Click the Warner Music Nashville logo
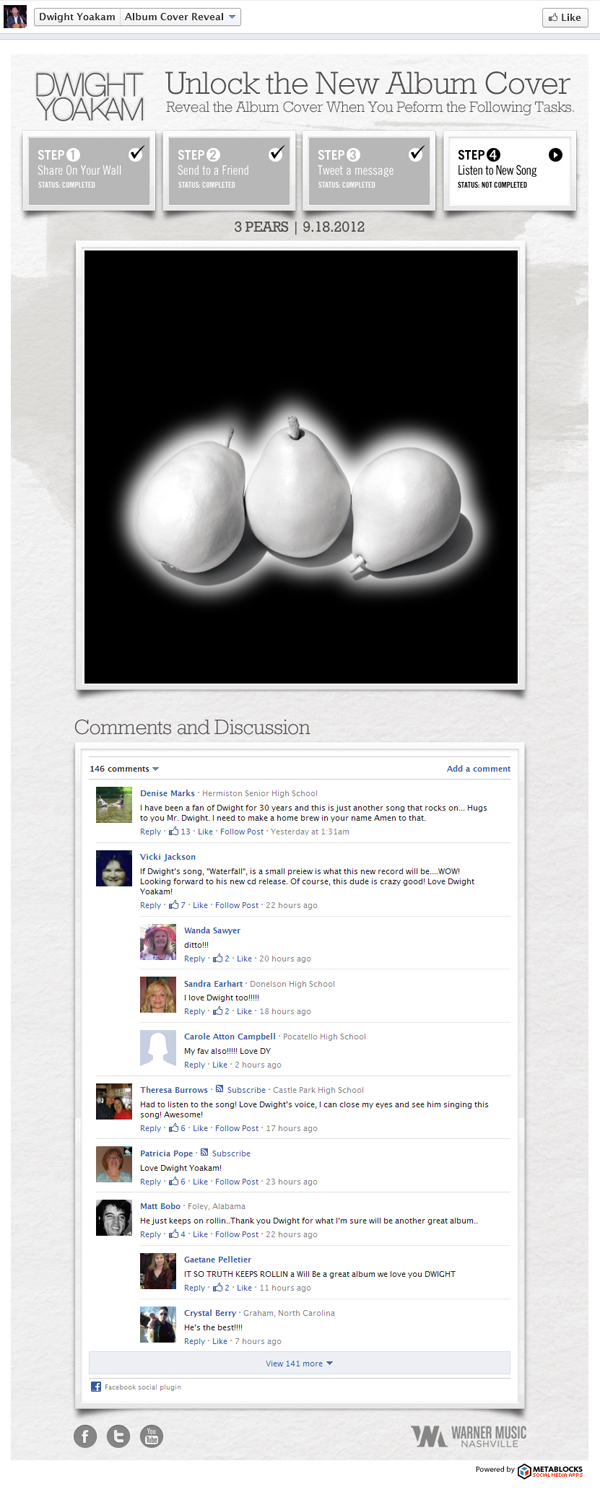Screen dimensions: 600x1492 click(x=468, y=1436)
